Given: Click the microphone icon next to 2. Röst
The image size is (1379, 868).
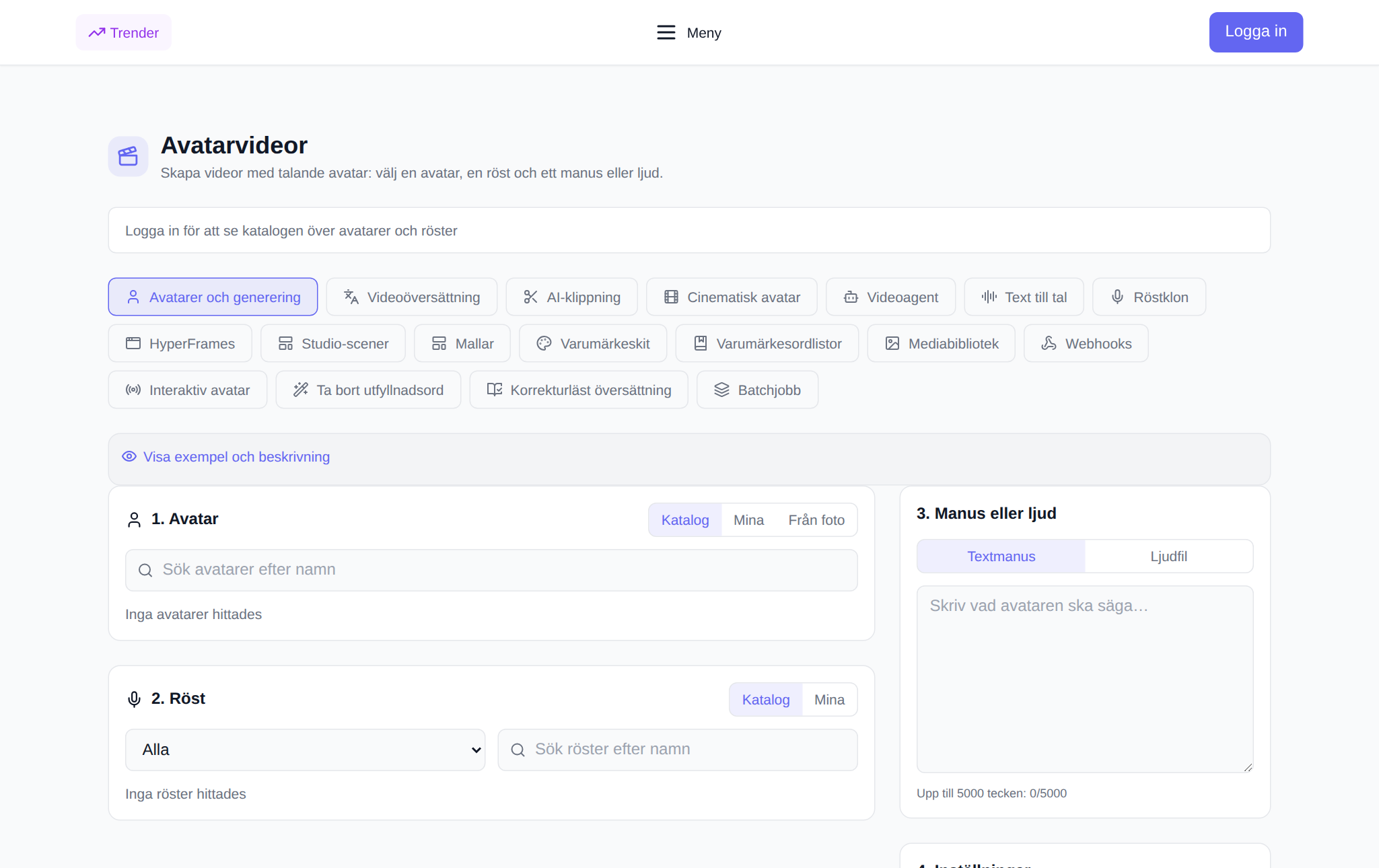Looking at the screenshot, I should (134, 699).
